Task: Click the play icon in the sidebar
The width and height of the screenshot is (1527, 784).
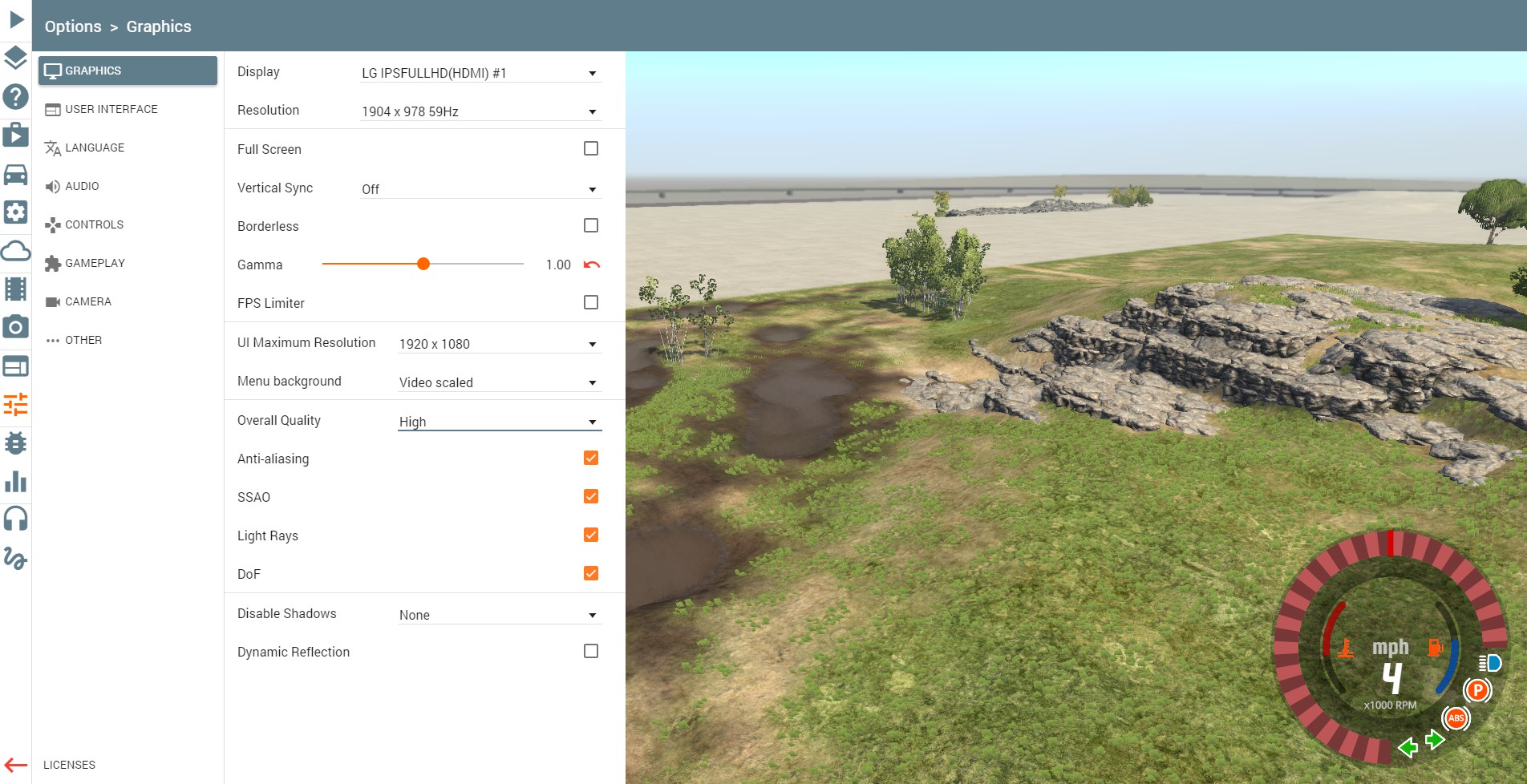Action: coord(16,19)
